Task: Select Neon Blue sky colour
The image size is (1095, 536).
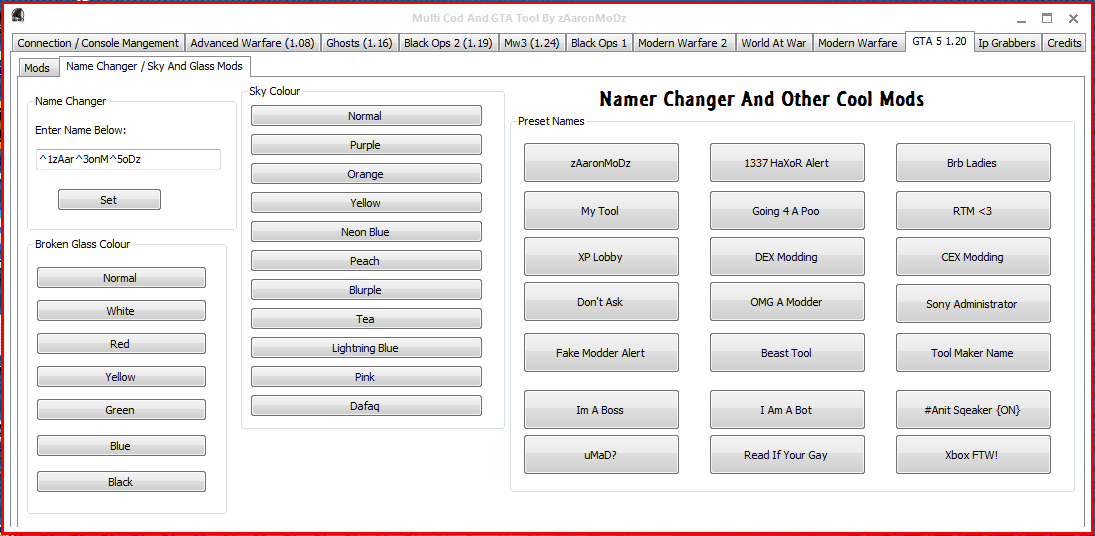Action: pos(366,232)
